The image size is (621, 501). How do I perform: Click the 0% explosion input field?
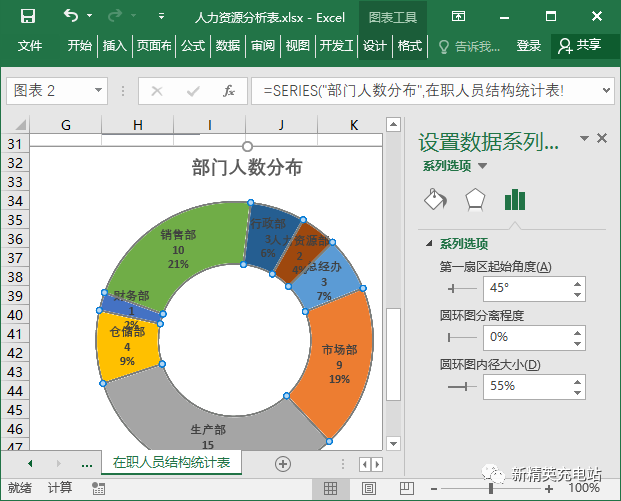[x=527, y=337]
